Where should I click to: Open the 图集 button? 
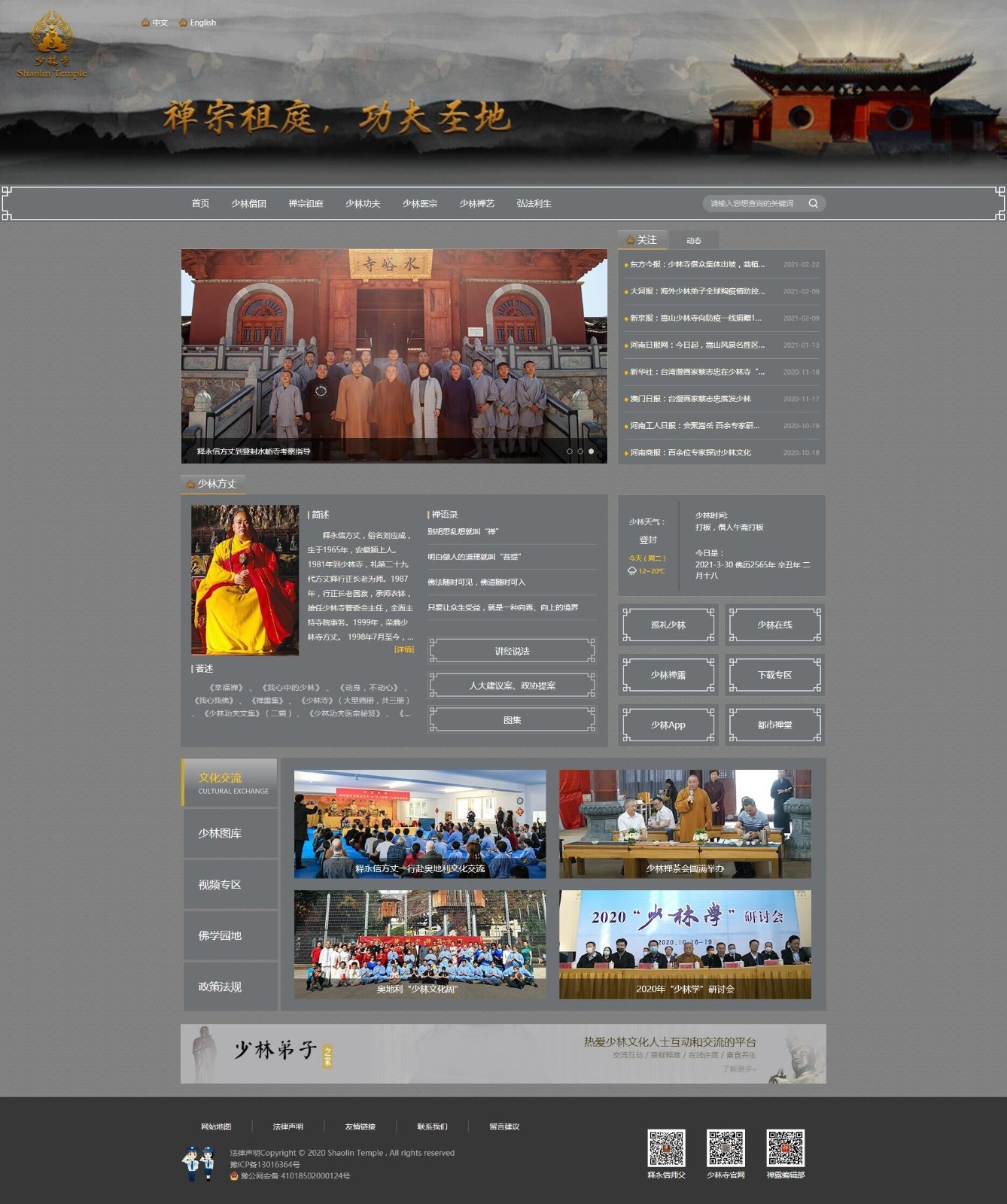(512, 720)
